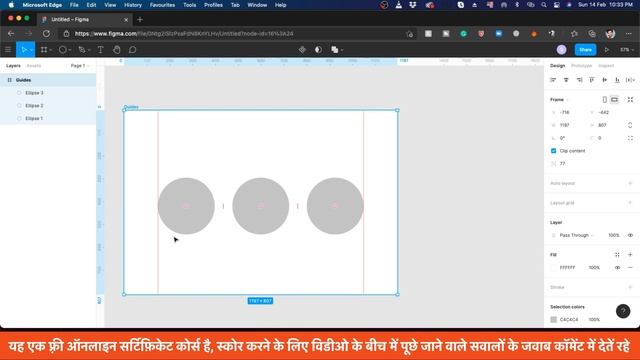Reload the page in Edge
This screenshot has width=640, height=360.
click(x=47, y=34)
